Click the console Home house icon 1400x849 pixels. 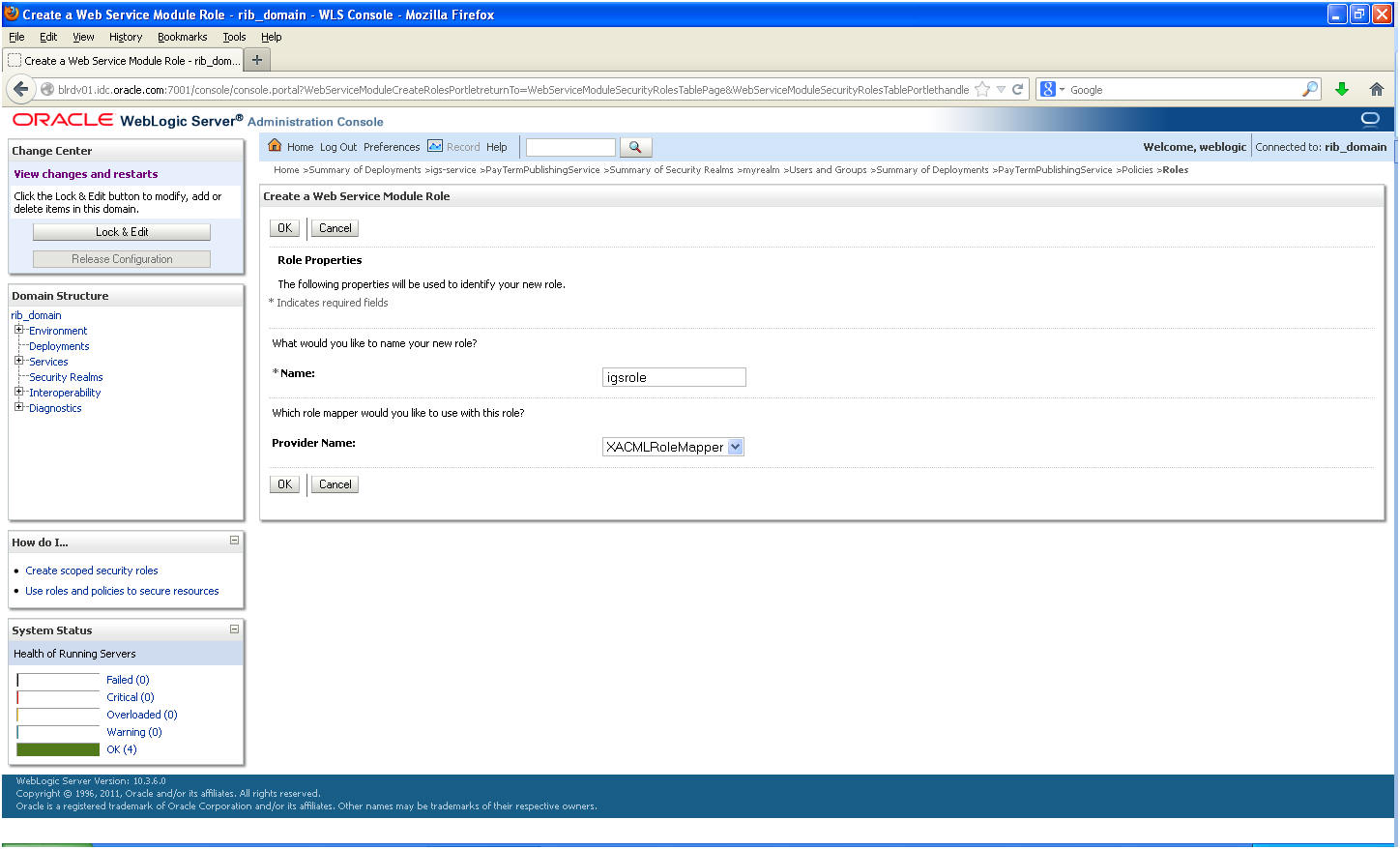275,146
